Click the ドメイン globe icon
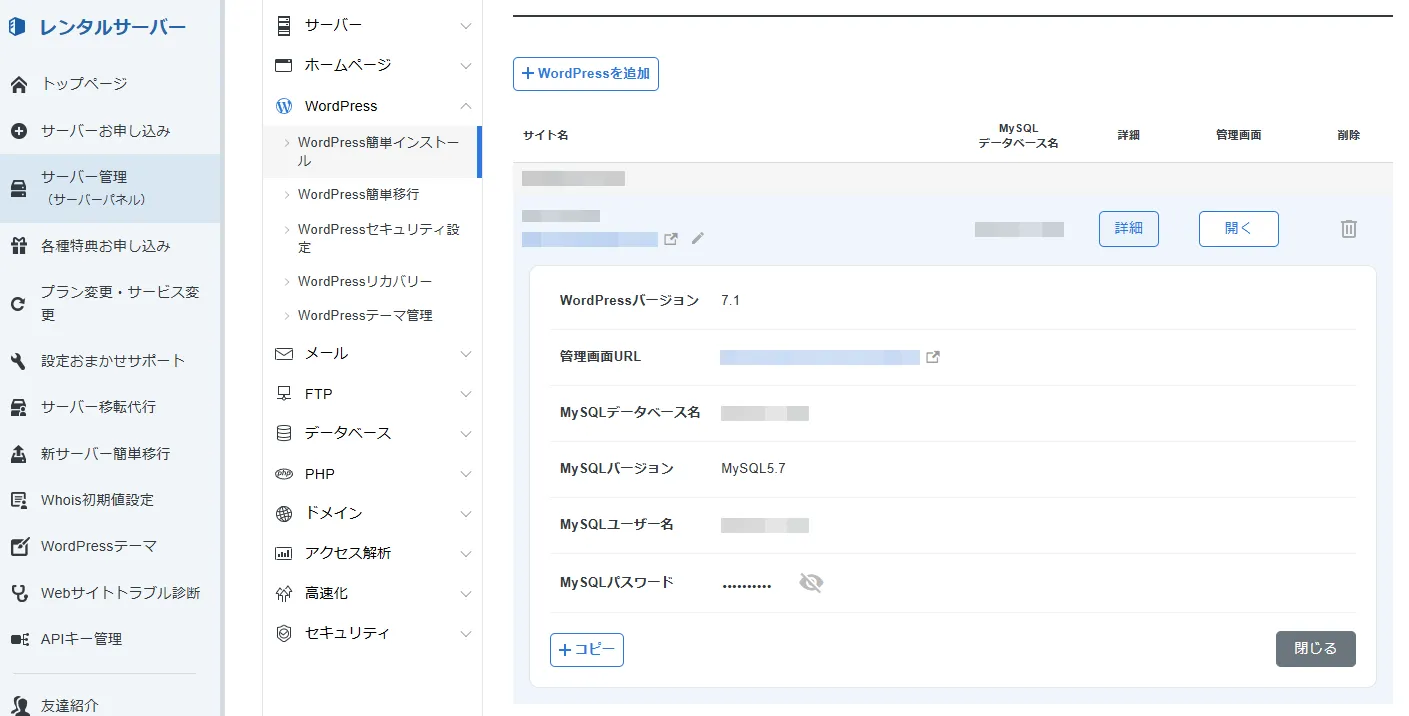This screenshot has height=716, width=1409. [284, 514]
